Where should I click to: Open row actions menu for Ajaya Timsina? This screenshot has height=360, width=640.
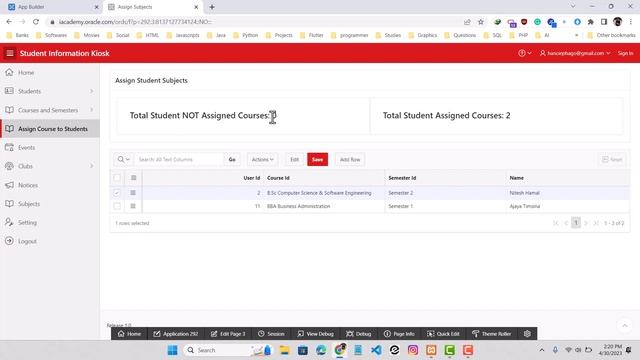click(x=133, y=206)
